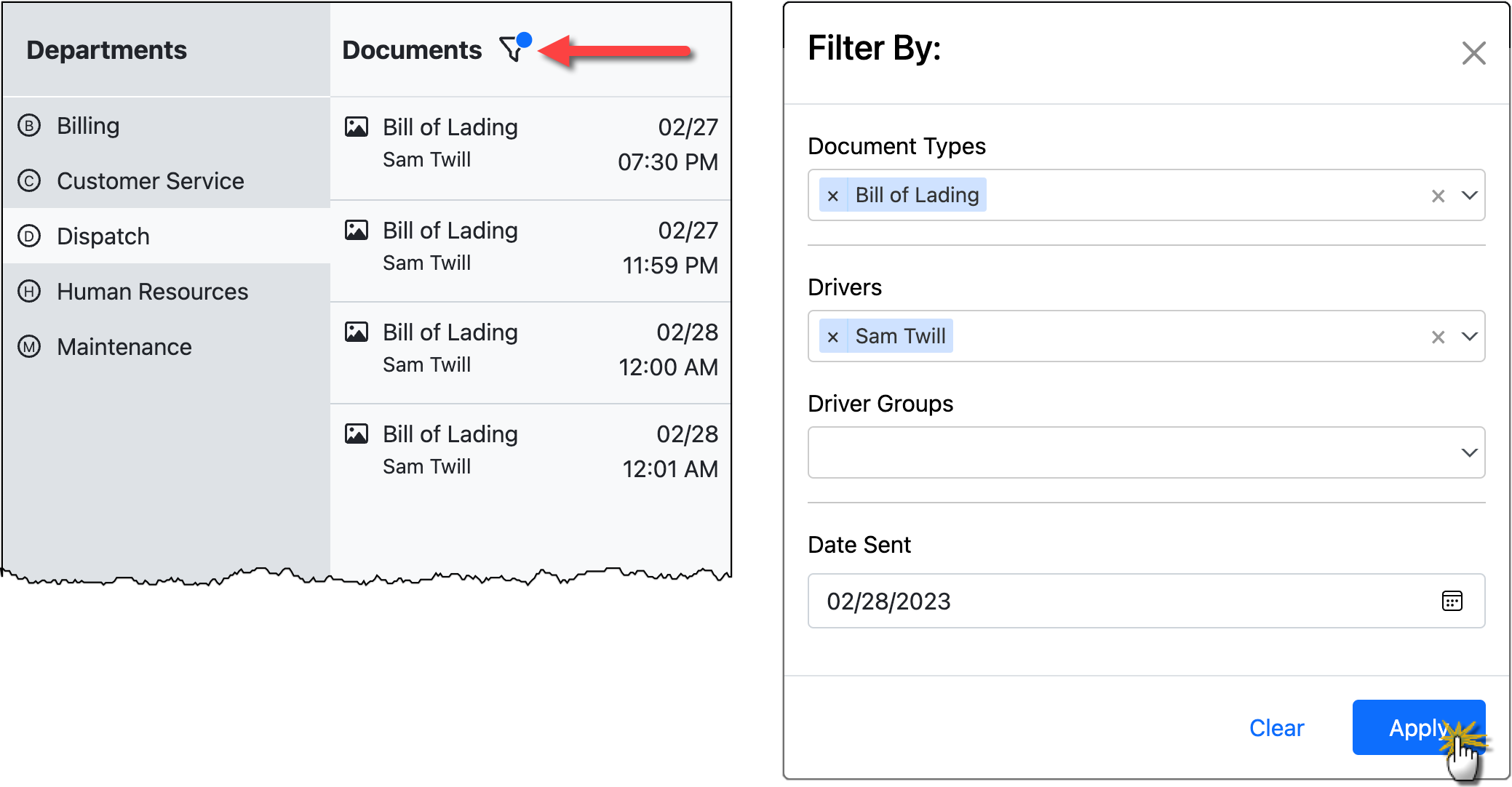This screenshot has width=1512, height=787.
Task: Clear all selections in the Drivers field
Action: 1438,336
